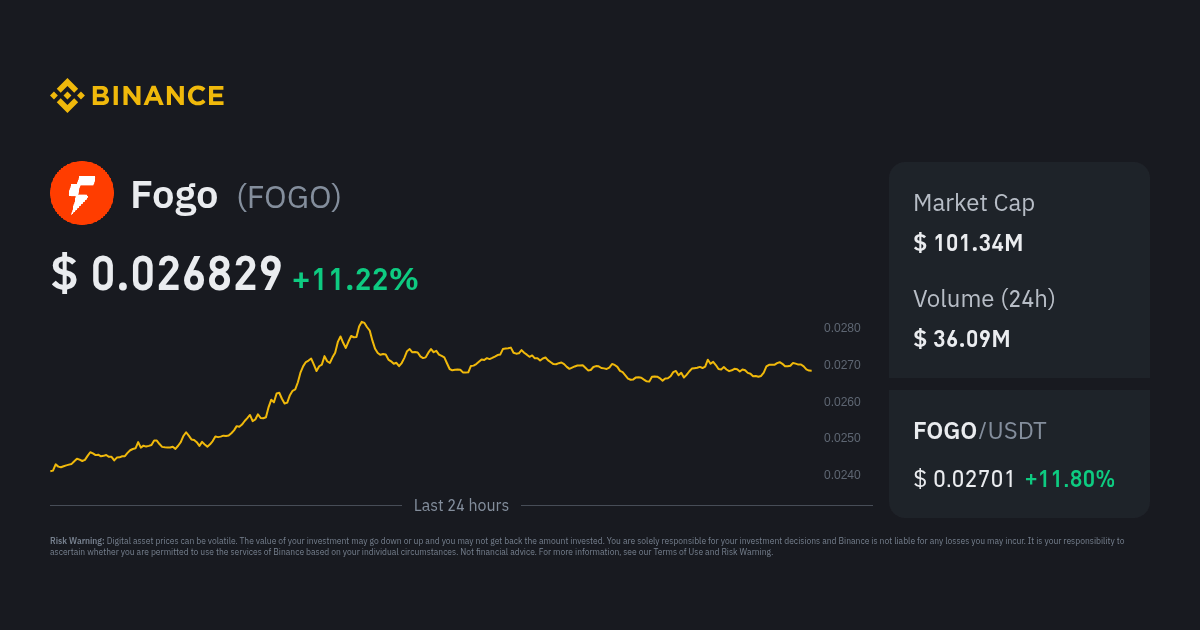Click the +11.80% pair change
Screen dimensions: 1200x630
click(1069, 479)
